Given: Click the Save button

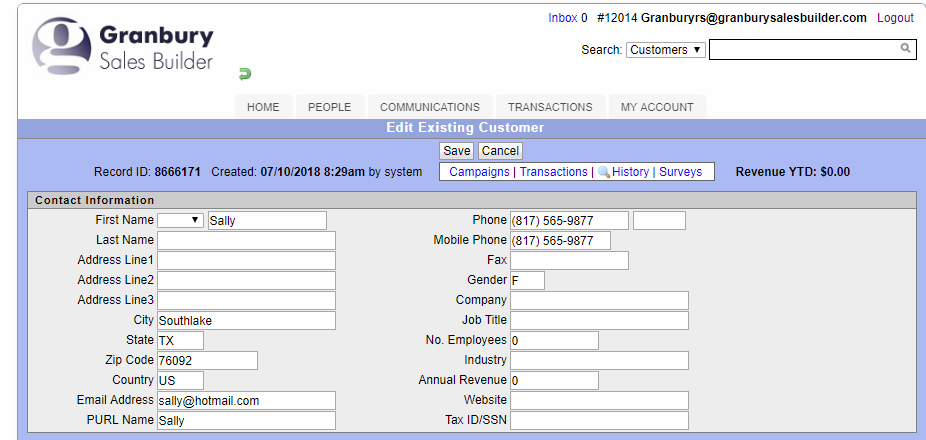Looking at the screenshot, I should tap(457, 151).
